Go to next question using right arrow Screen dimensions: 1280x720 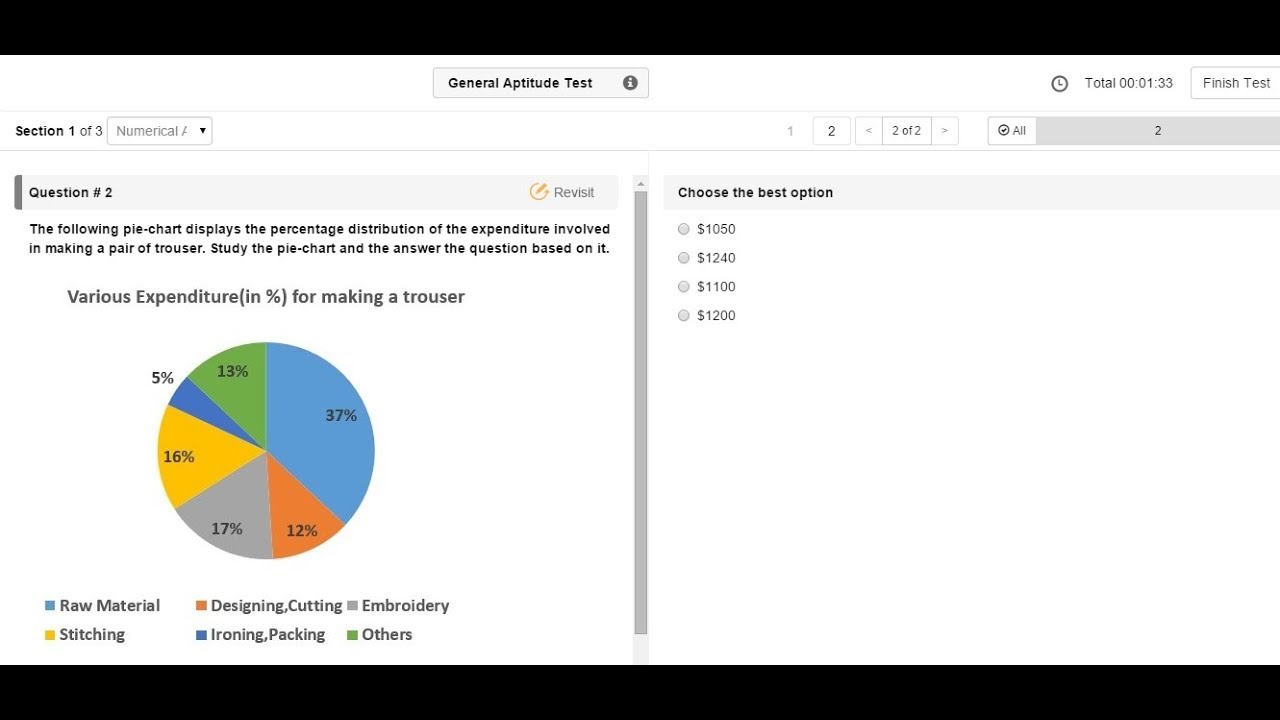pyautogui.click(x=945, y=131)
